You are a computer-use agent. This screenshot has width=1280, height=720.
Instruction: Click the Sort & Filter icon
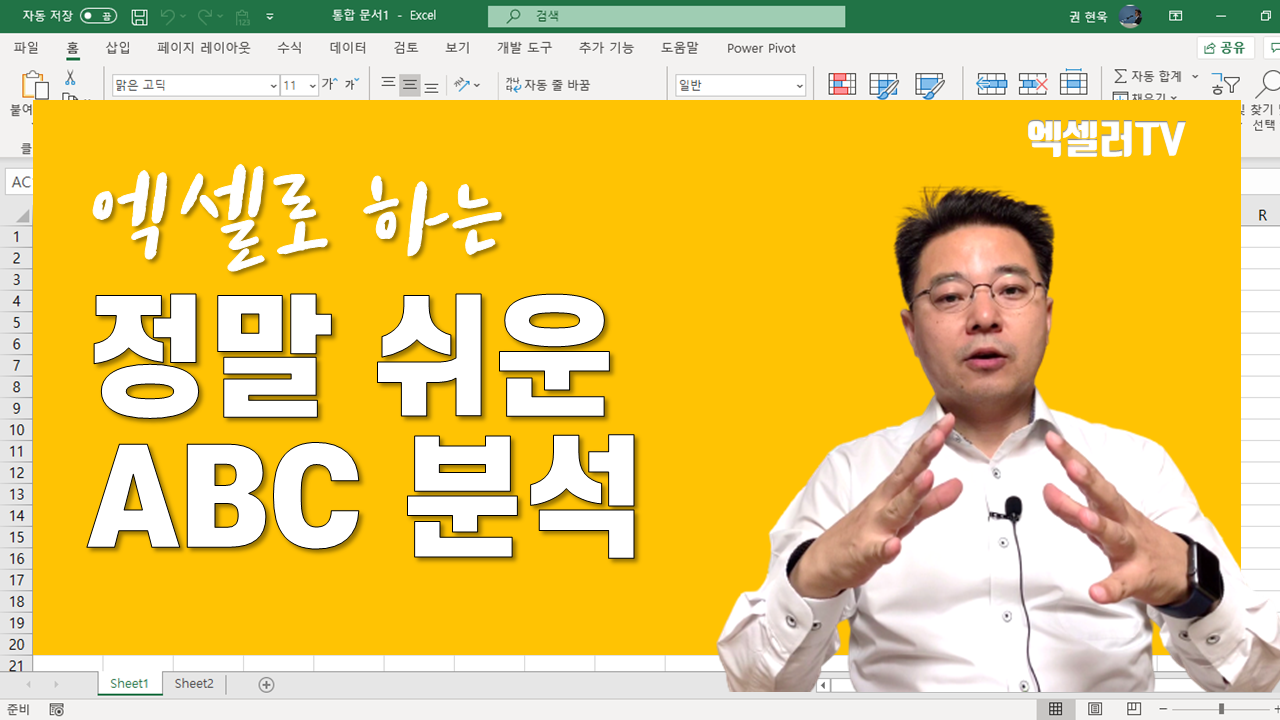(x=1225, y=85)
